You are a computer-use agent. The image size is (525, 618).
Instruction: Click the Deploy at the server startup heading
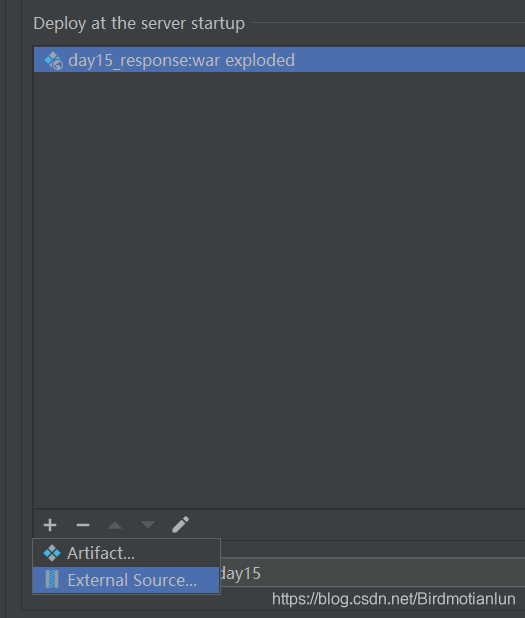pos(139,23)
